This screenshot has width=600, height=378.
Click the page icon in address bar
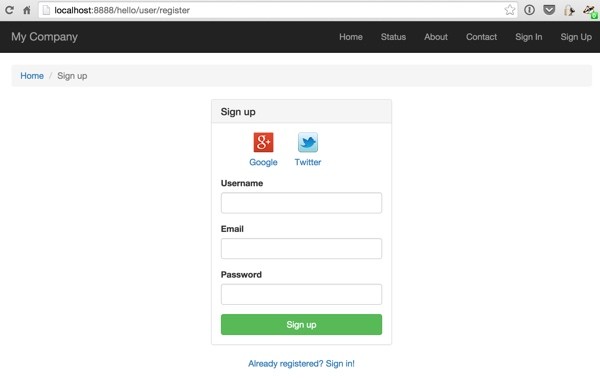(46, 10)
